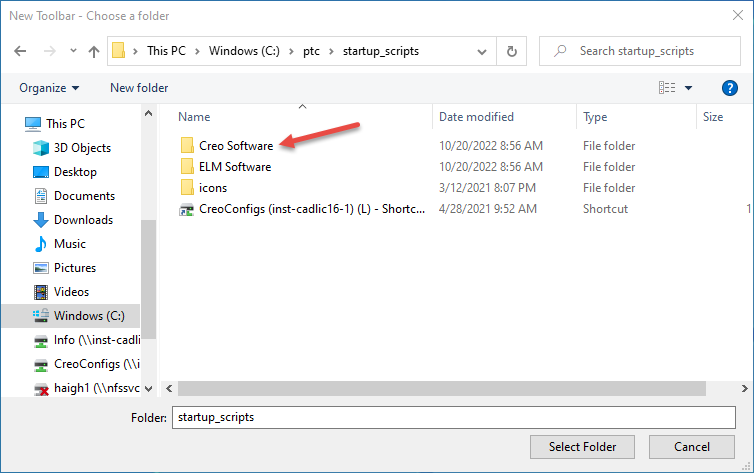
Task: Open the Organize dropdown menu
Action: tap(48, 88)
